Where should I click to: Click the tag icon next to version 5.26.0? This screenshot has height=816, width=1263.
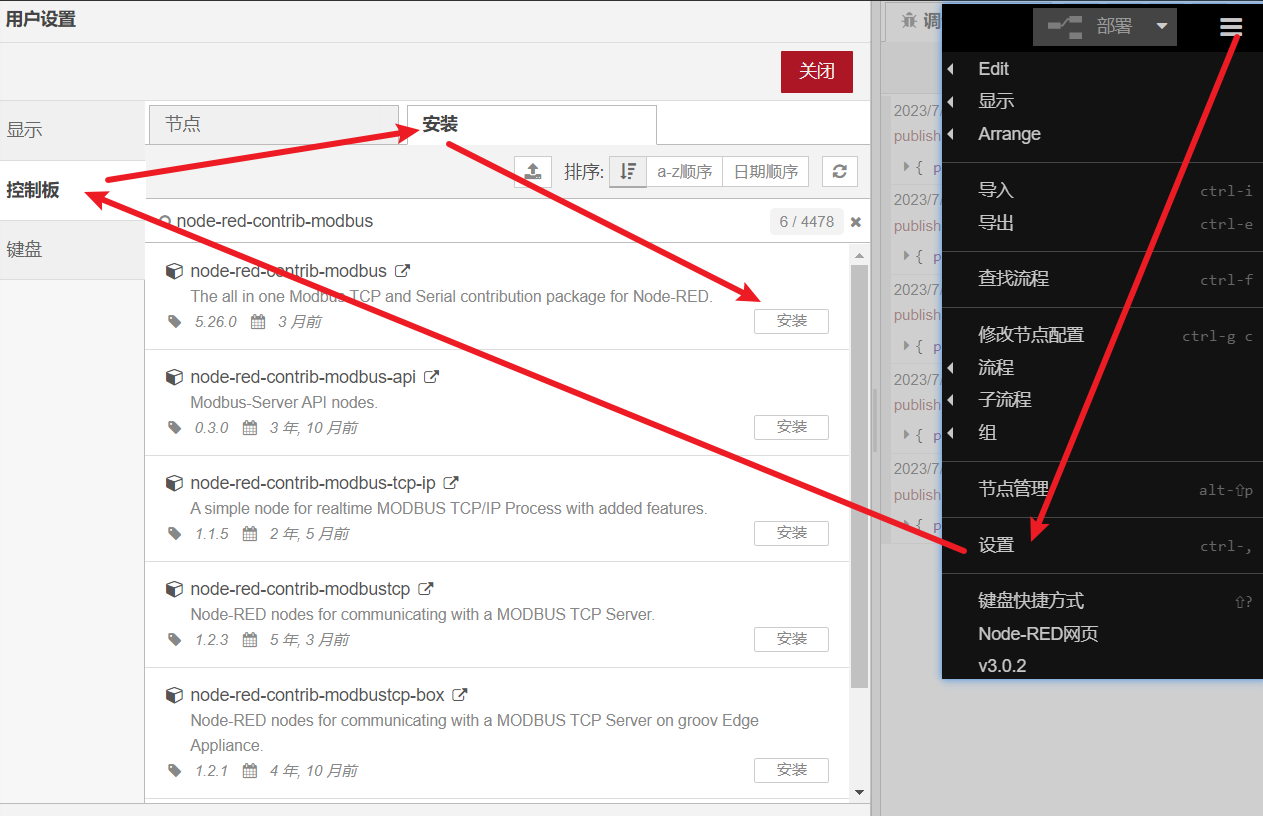click(x=175, y=322)
